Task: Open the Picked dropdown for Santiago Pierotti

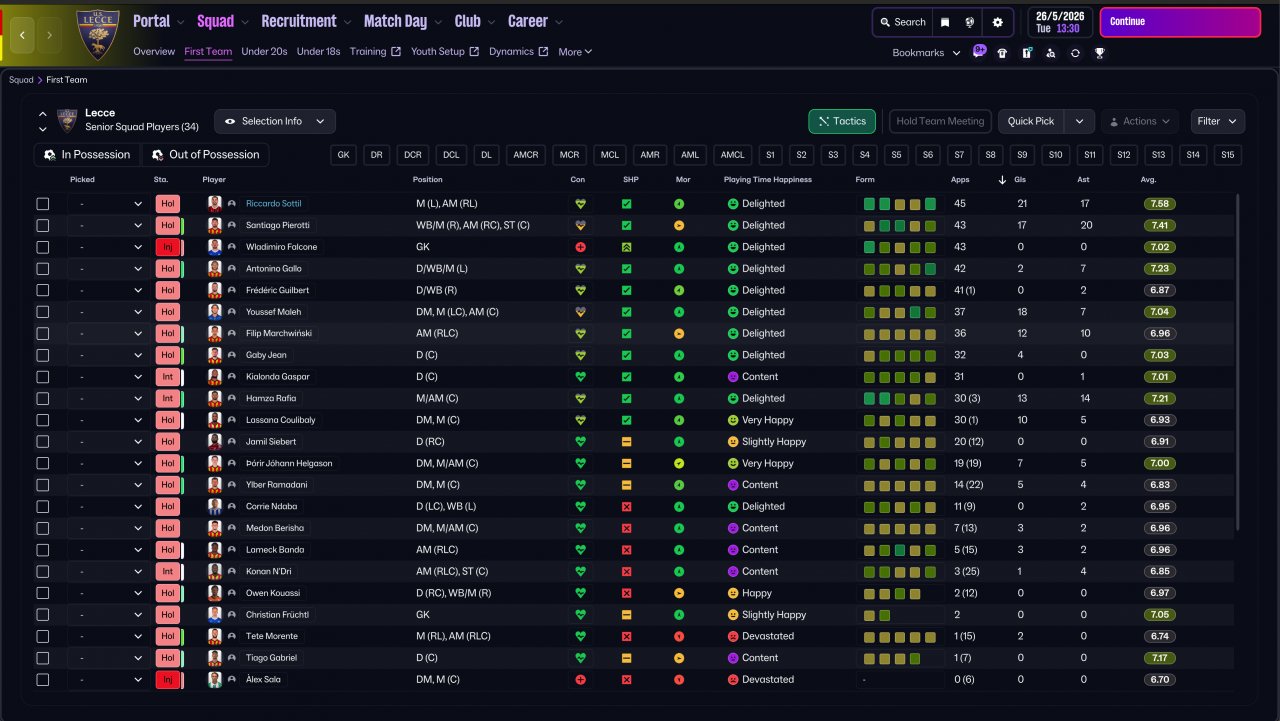Action: [110, 226]
